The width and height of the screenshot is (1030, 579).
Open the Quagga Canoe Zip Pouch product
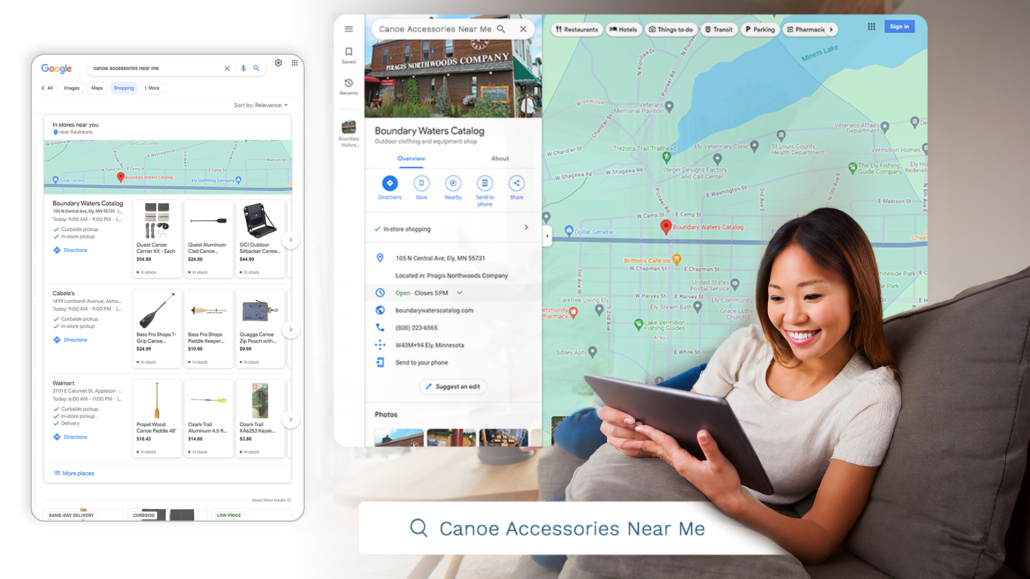coord(260,328)
